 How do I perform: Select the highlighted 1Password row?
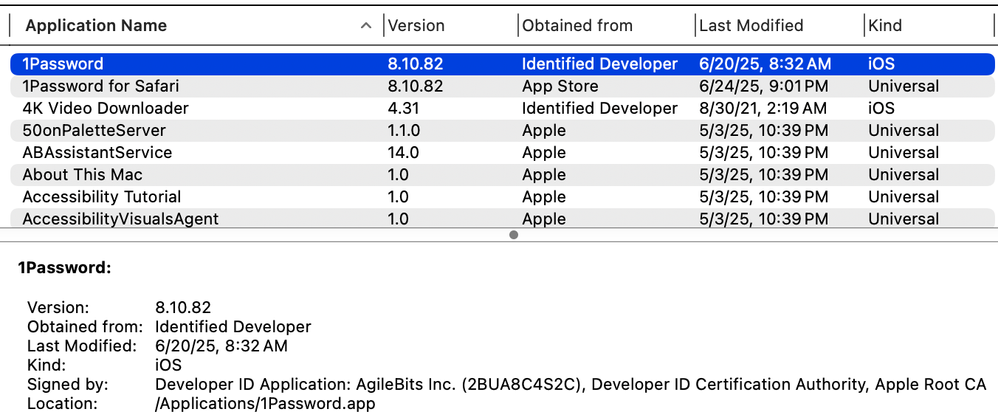click(62, 64)
